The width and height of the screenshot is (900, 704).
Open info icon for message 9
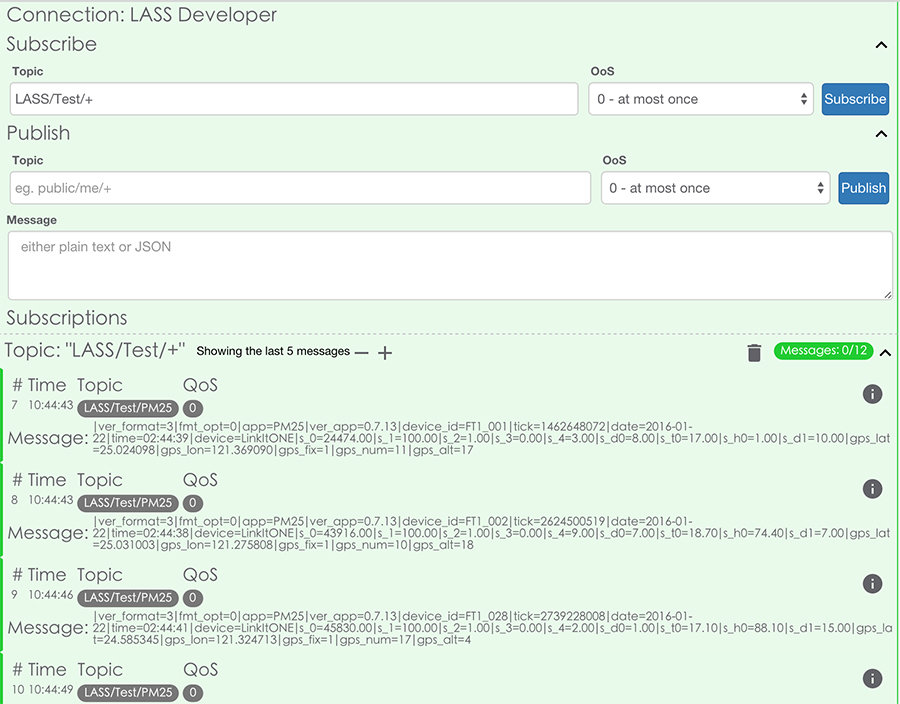(872, 584)
